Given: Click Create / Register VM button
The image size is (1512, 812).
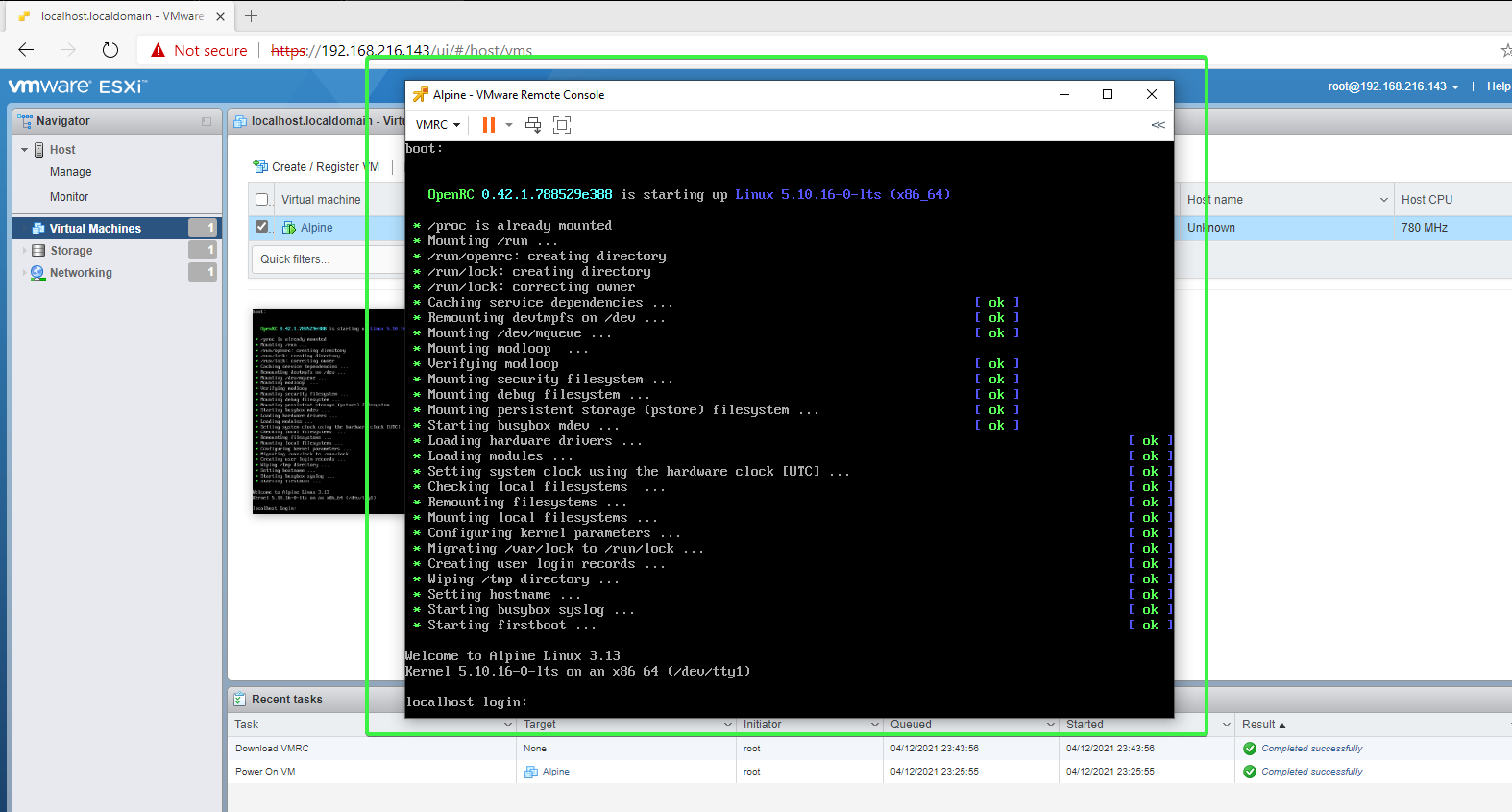Looking at the screenshot, I should [x=316, y=167].
